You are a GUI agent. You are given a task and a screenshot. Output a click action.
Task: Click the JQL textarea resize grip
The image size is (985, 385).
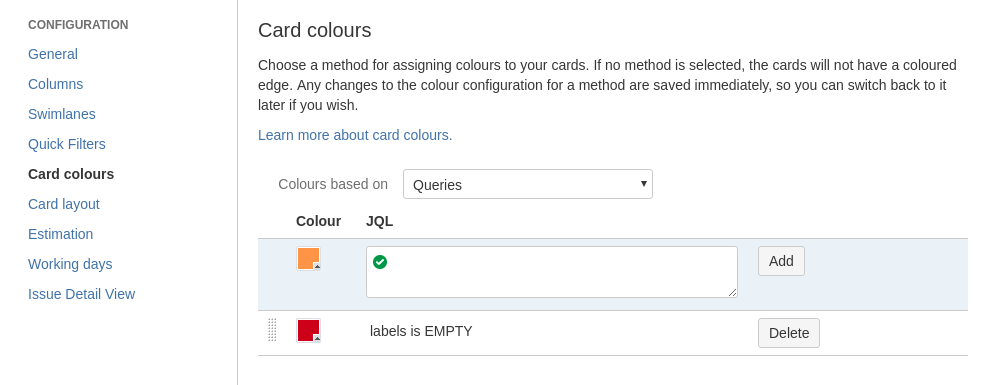click(x=732, y=293)
